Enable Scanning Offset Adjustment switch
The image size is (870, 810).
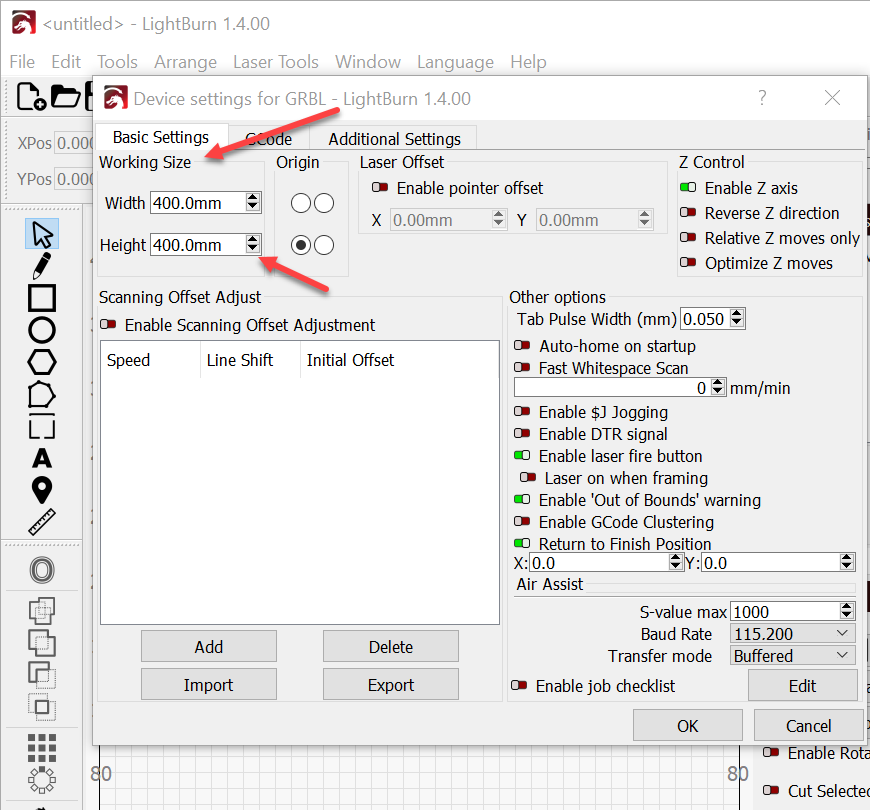pos(108,324)
